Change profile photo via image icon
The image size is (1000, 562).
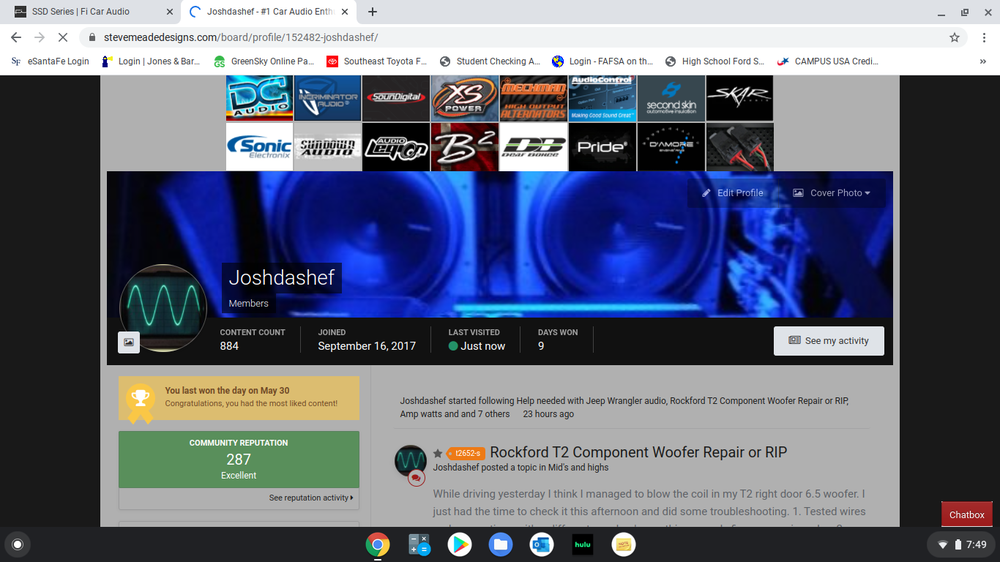point(129,343)
